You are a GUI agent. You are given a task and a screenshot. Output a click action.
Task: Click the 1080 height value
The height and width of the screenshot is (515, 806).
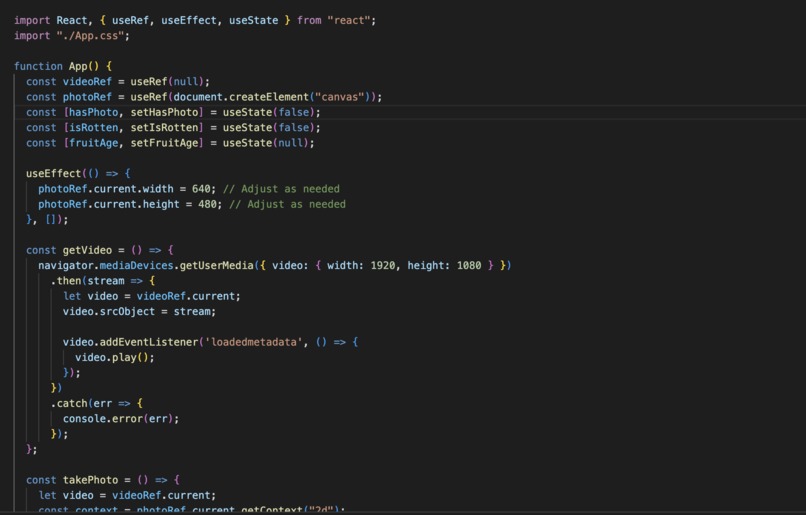click(x=469, y=266)
